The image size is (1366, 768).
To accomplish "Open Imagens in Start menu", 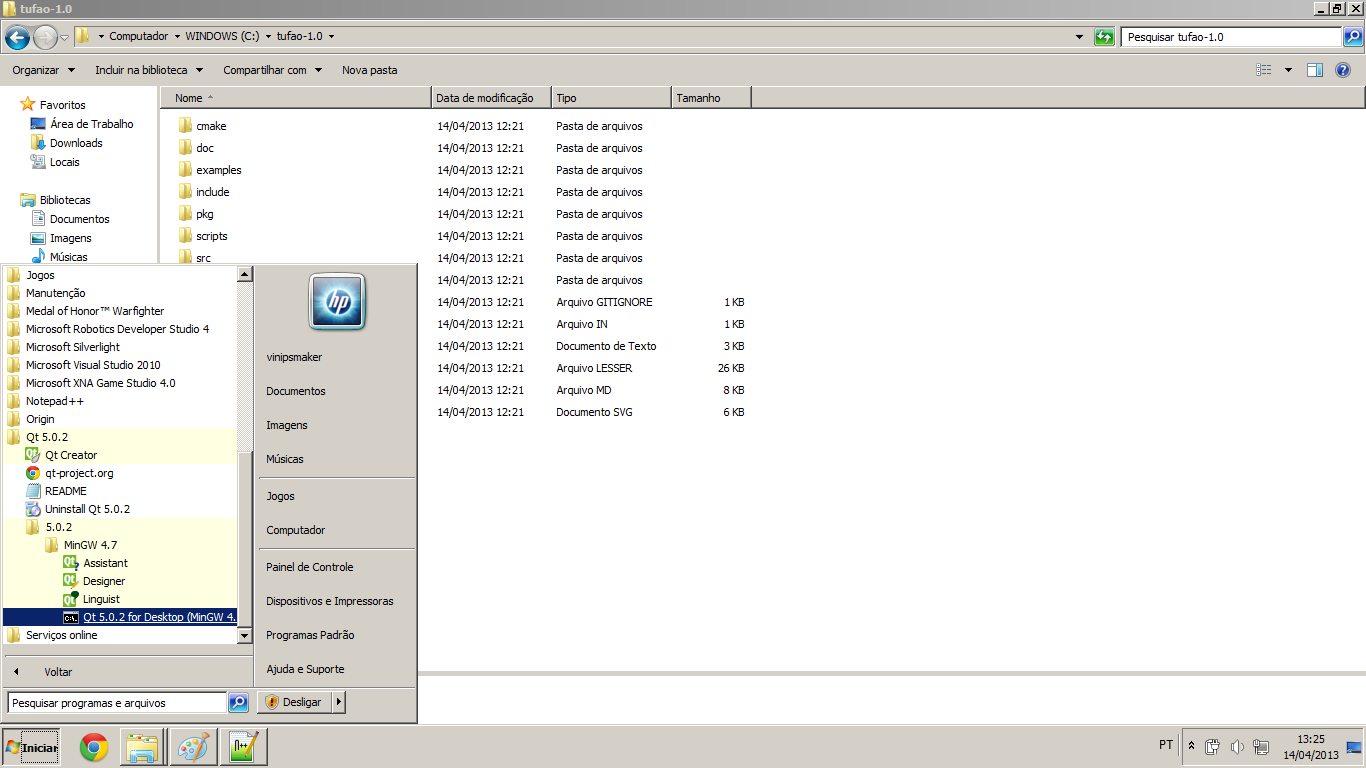I will click(x=287, y=425).
